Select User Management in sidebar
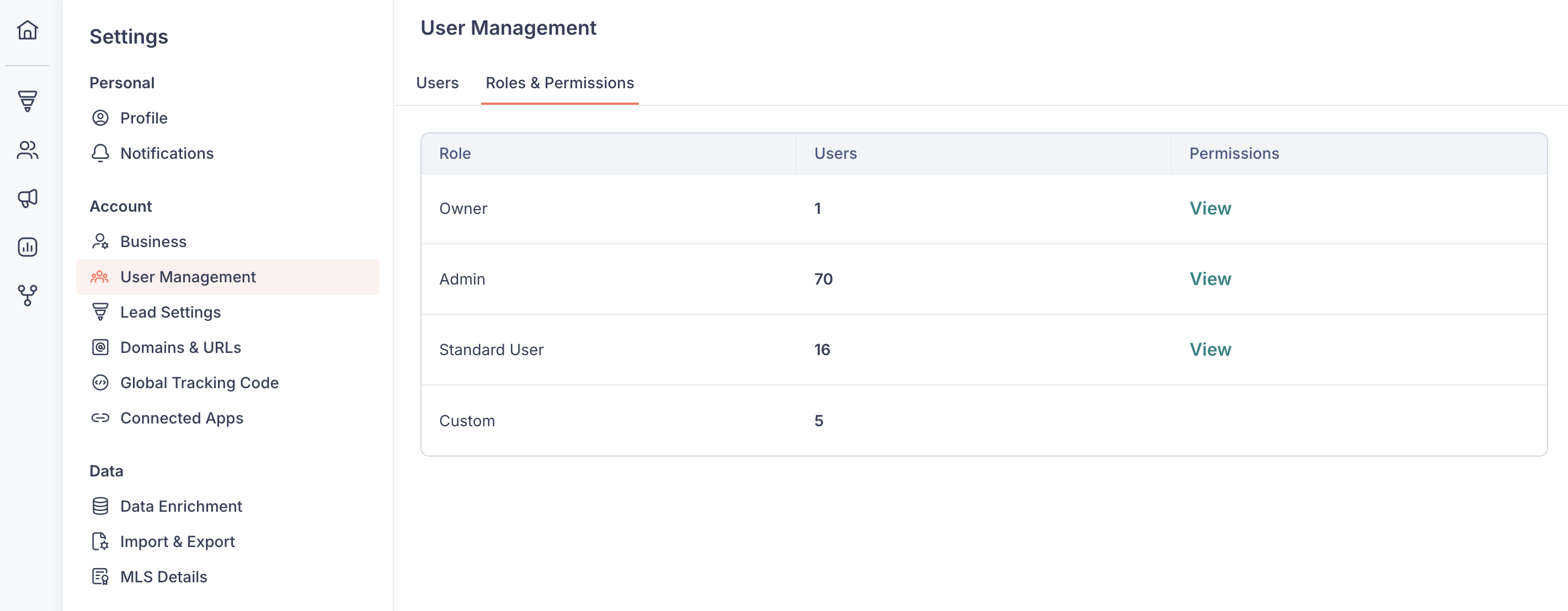1568x611 pixels. click(x=228, y=277)
